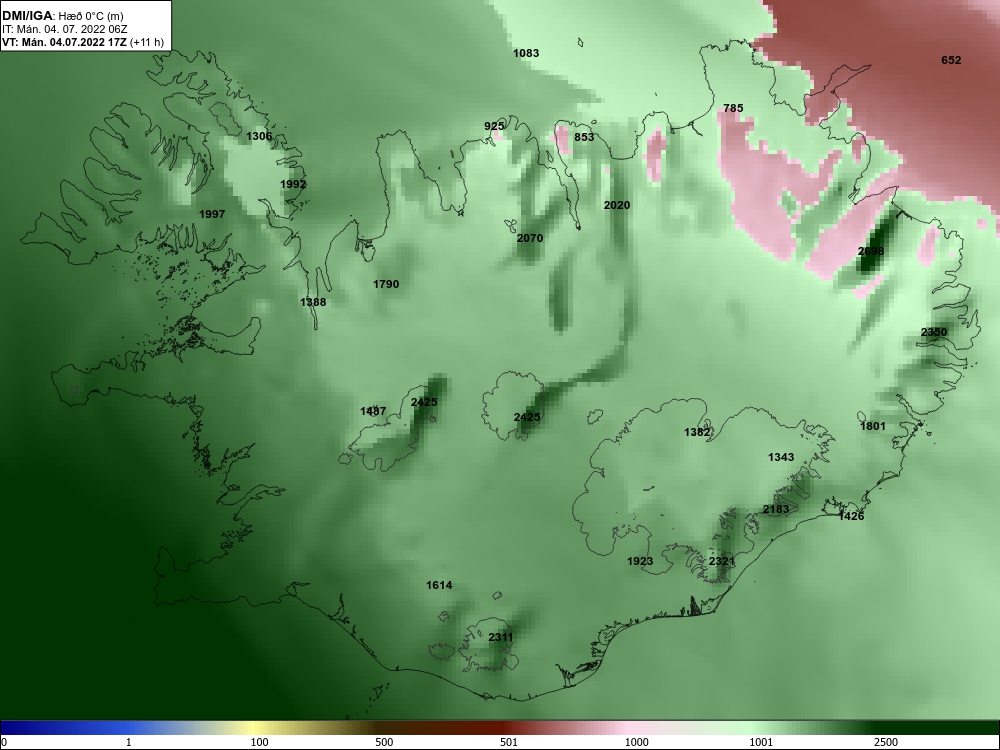The width and height of the screenshot is (1000, 750).
Task: Click the 2311 value label
Action: [501, 637]
